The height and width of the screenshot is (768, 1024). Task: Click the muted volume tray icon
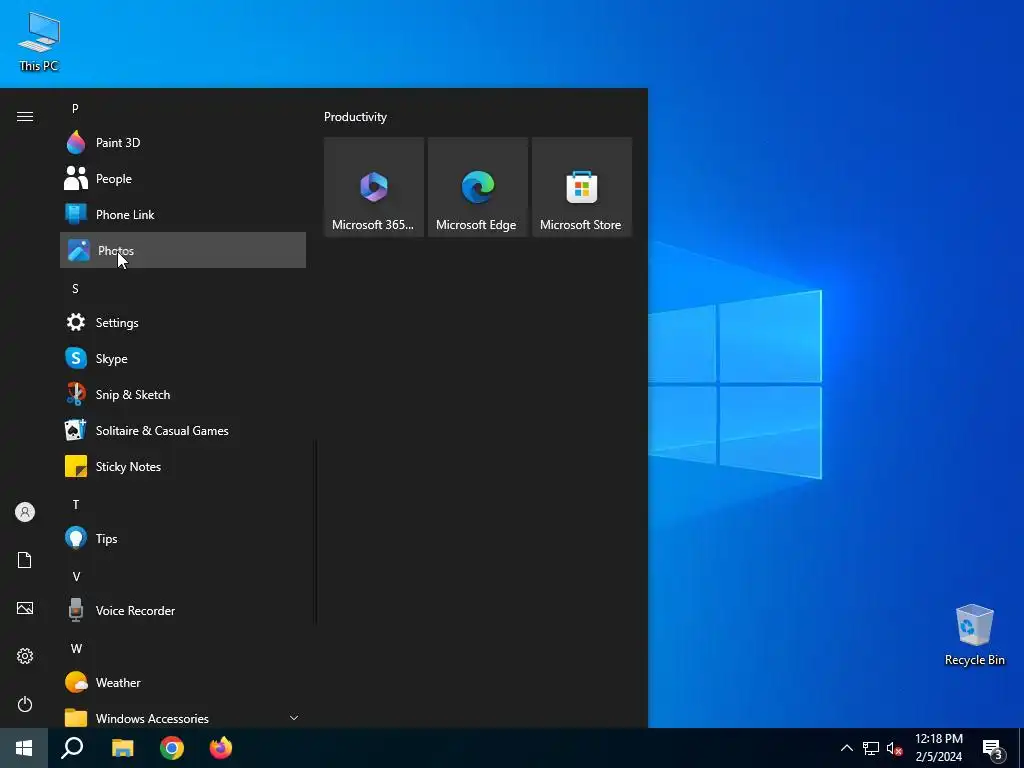click(894, 748)
